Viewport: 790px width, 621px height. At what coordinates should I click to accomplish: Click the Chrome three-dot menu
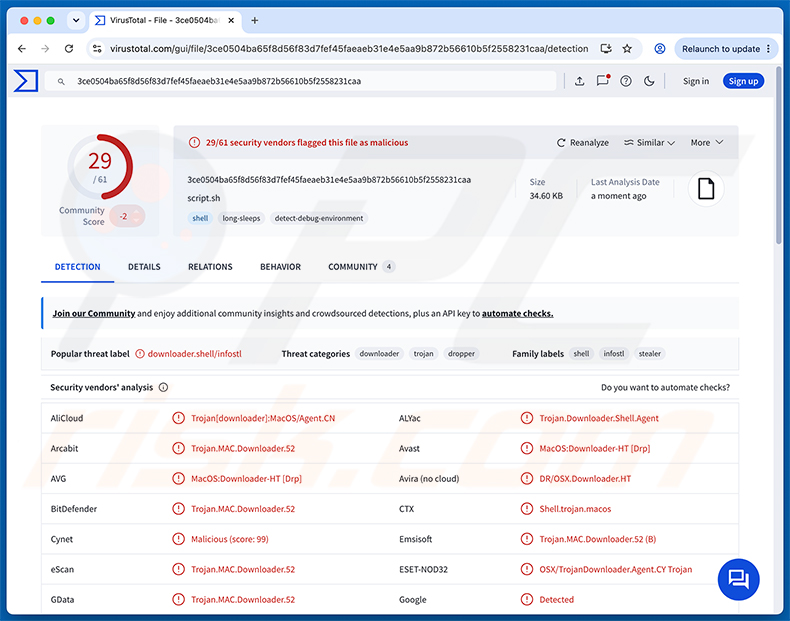[768, 49]
